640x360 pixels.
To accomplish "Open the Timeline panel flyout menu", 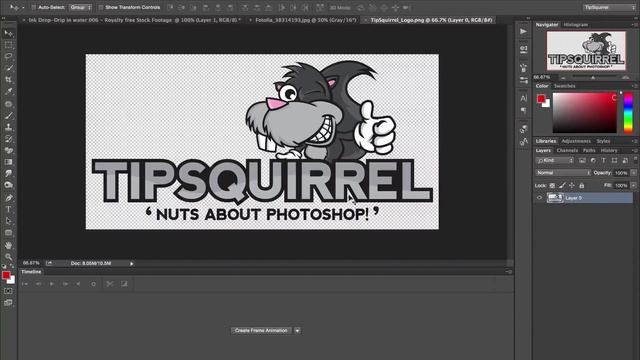I will coord(509,271).
